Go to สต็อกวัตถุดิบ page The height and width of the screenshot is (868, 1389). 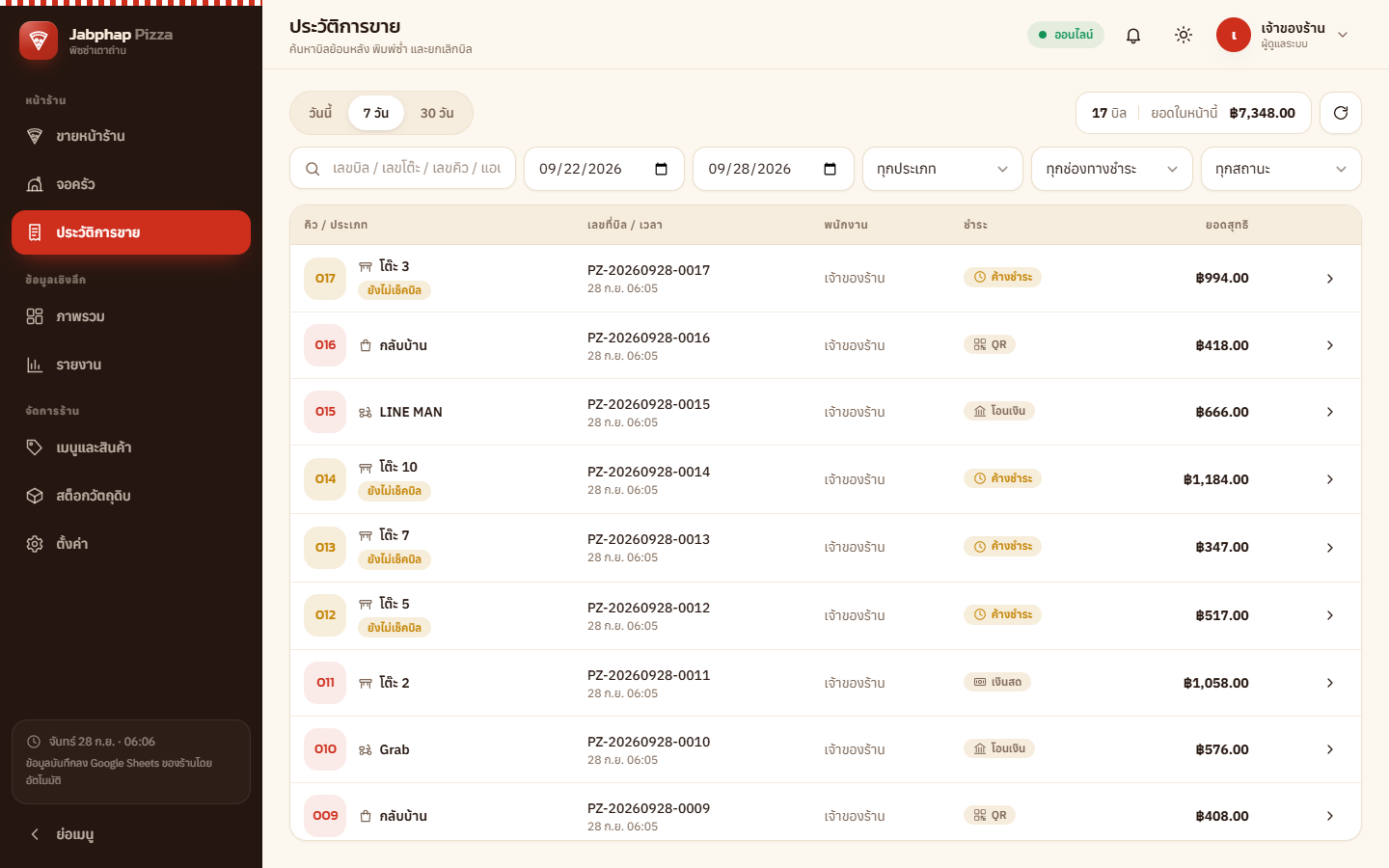click(x=131, y=496)
